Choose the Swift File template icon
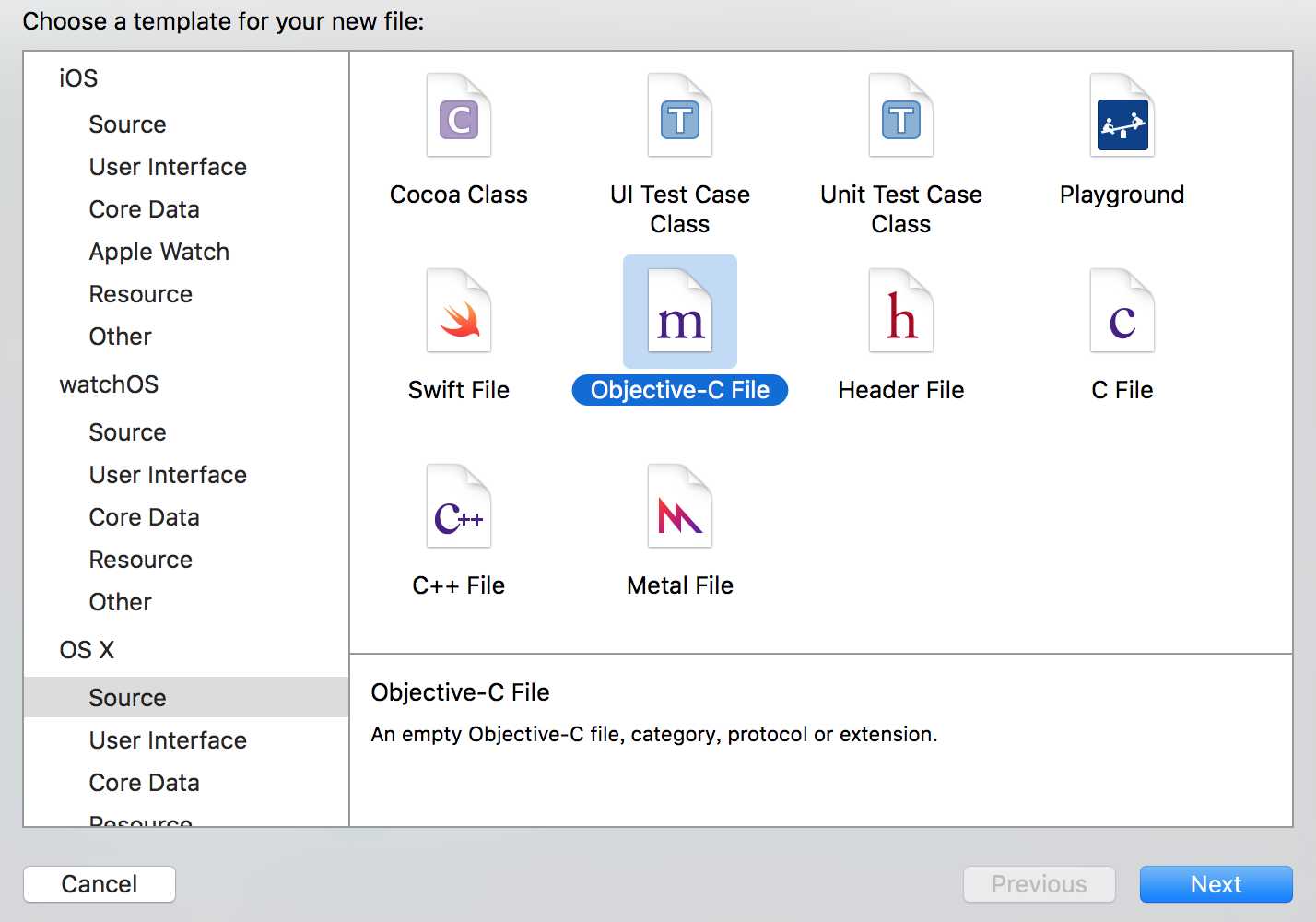This screenshot has height=922, width=1316. click(459, 312)
